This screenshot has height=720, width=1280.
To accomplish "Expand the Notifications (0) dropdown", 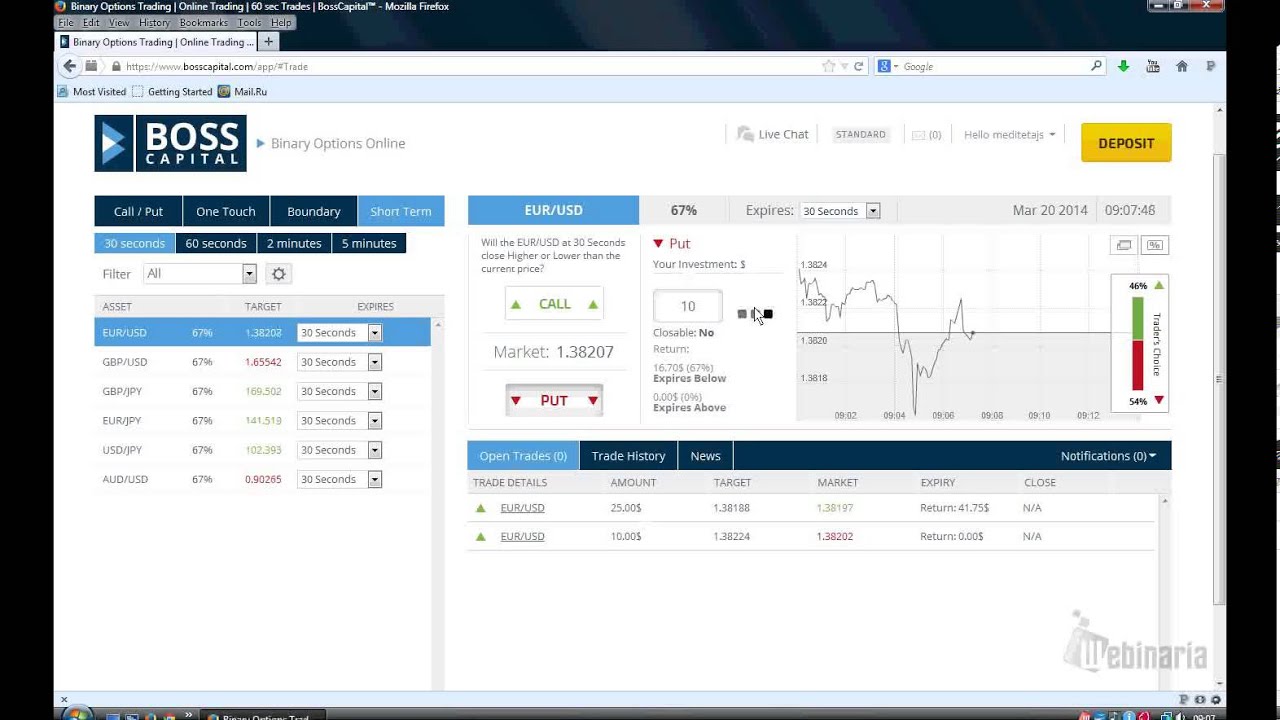I will coord(1108,456).
